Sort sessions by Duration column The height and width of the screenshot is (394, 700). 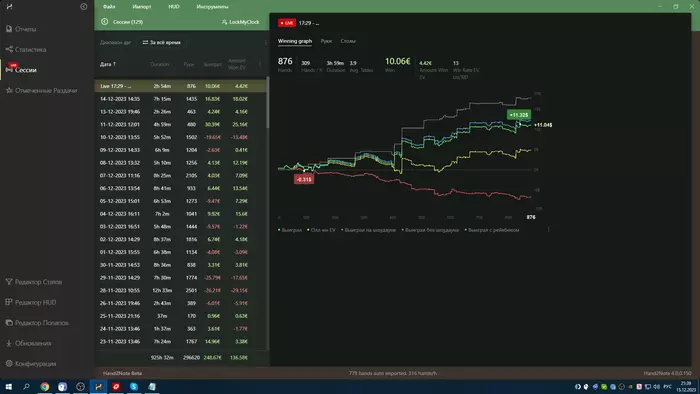(x=159, y=64)
